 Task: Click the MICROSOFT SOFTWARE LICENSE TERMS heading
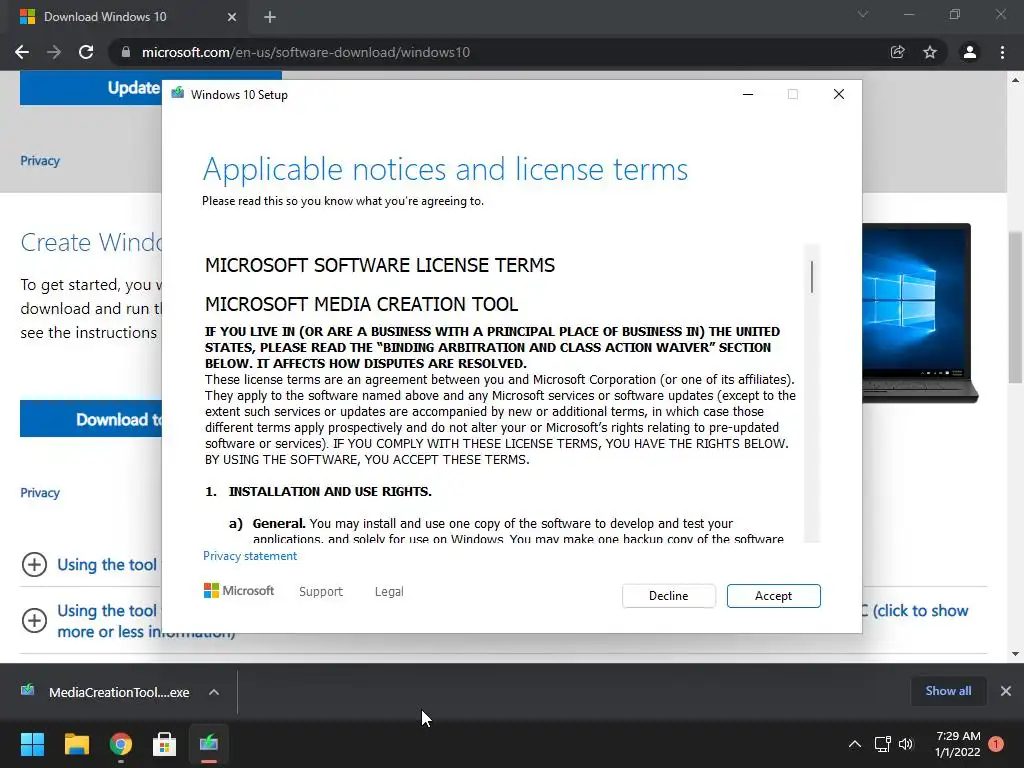pos(379,265)
